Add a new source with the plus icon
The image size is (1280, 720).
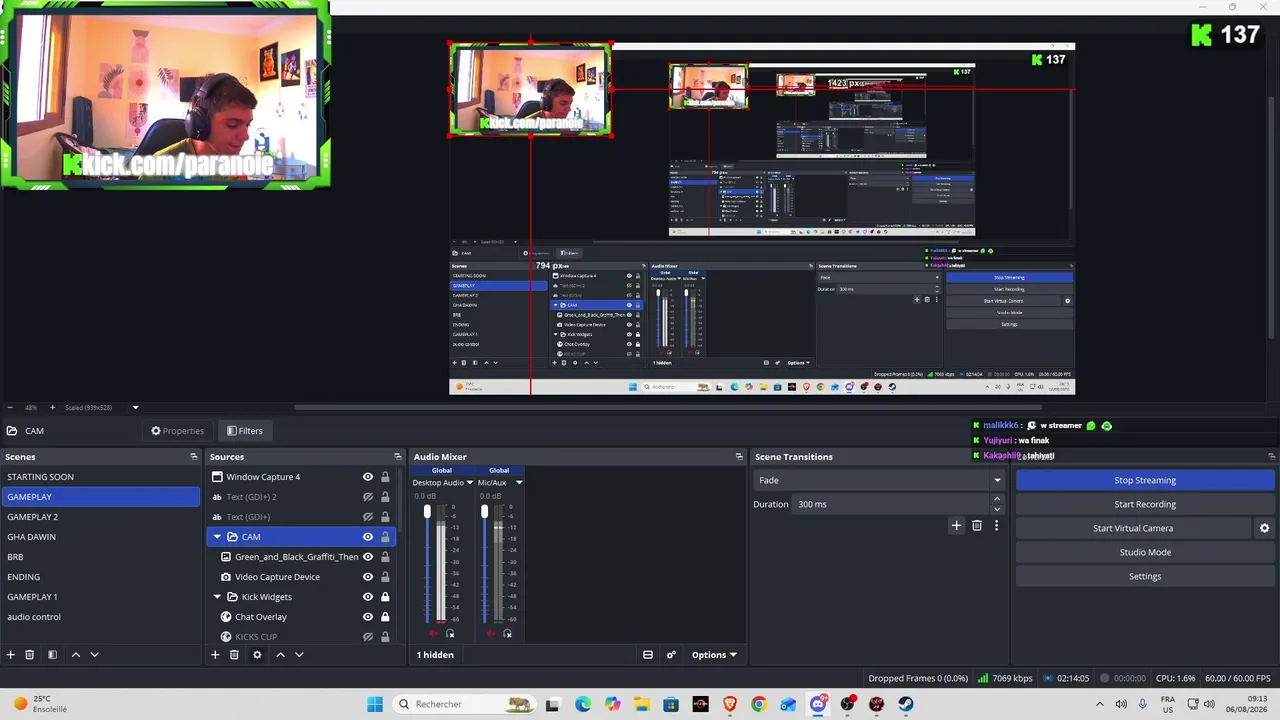[215, 655]
